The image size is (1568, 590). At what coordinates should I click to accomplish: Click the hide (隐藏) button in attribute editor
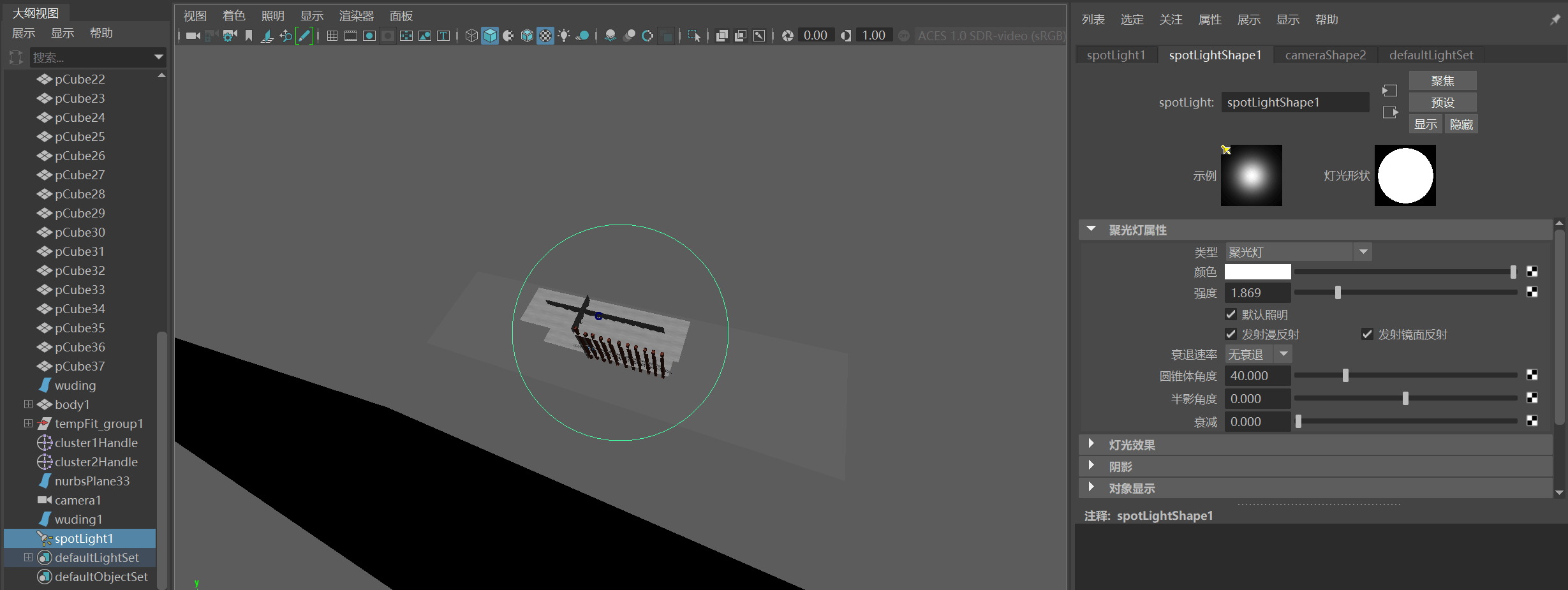[x=1461, y=124]
